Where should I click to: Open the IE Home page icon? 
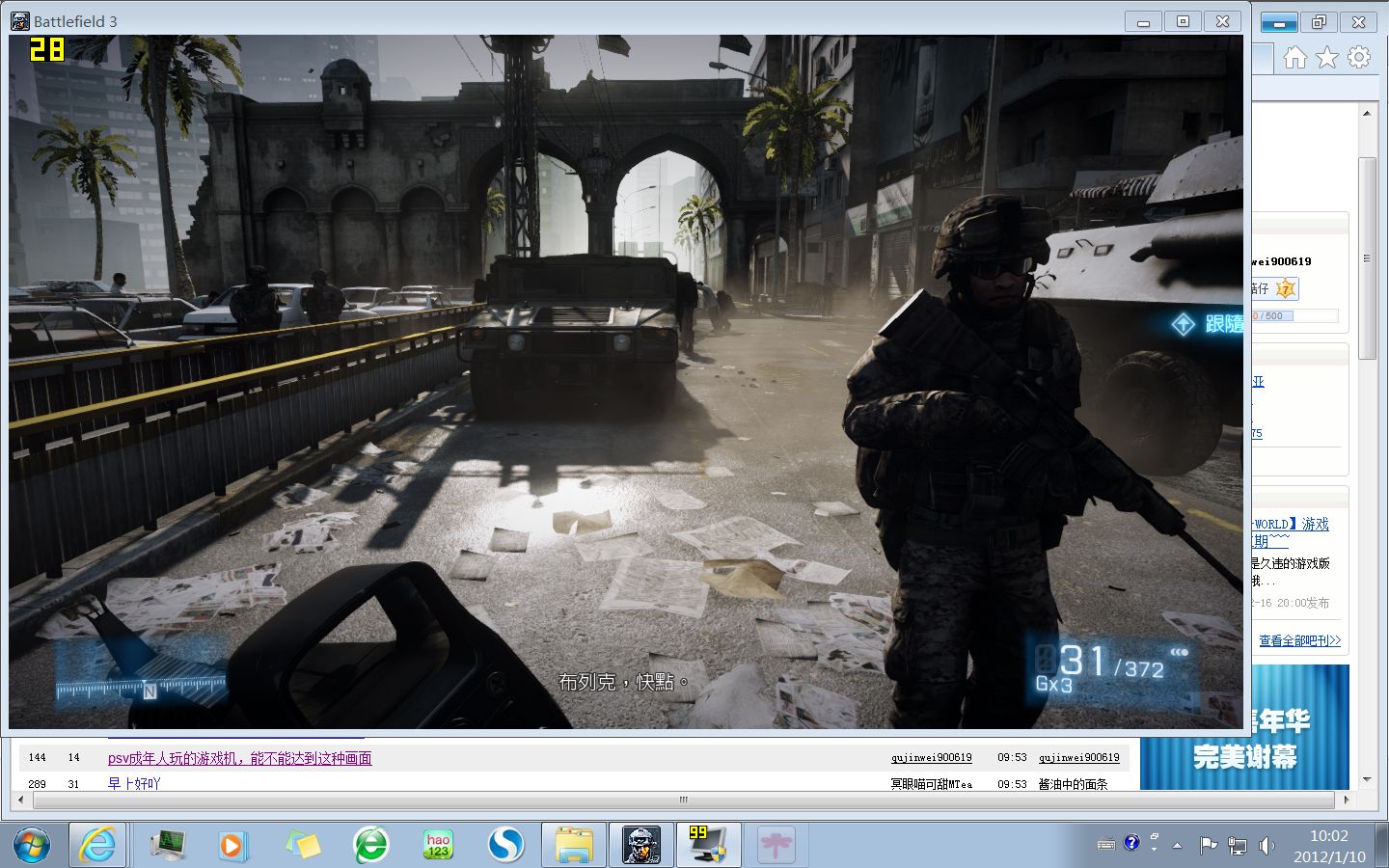click(1294, 58)
